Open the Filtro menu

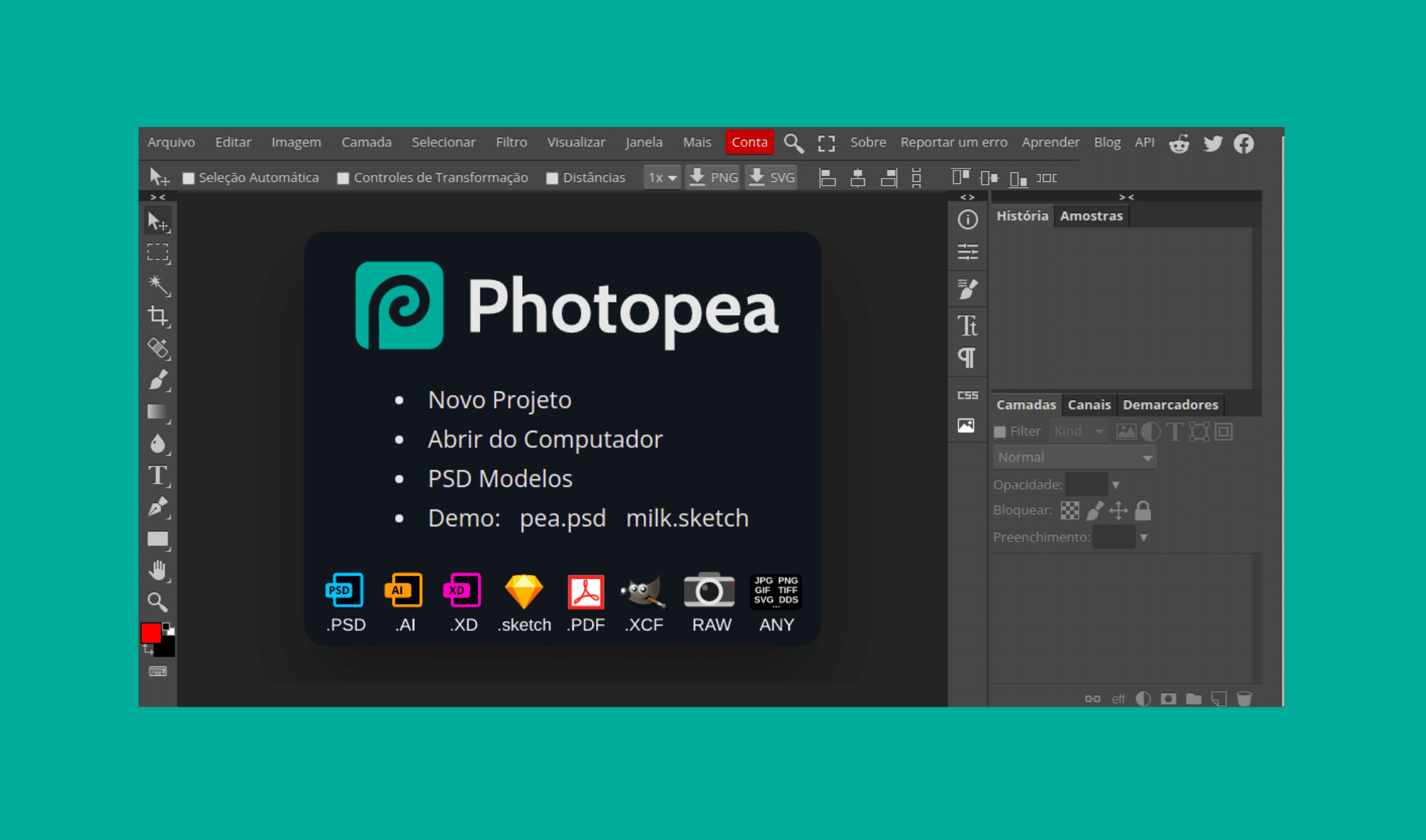click(511, 142)
